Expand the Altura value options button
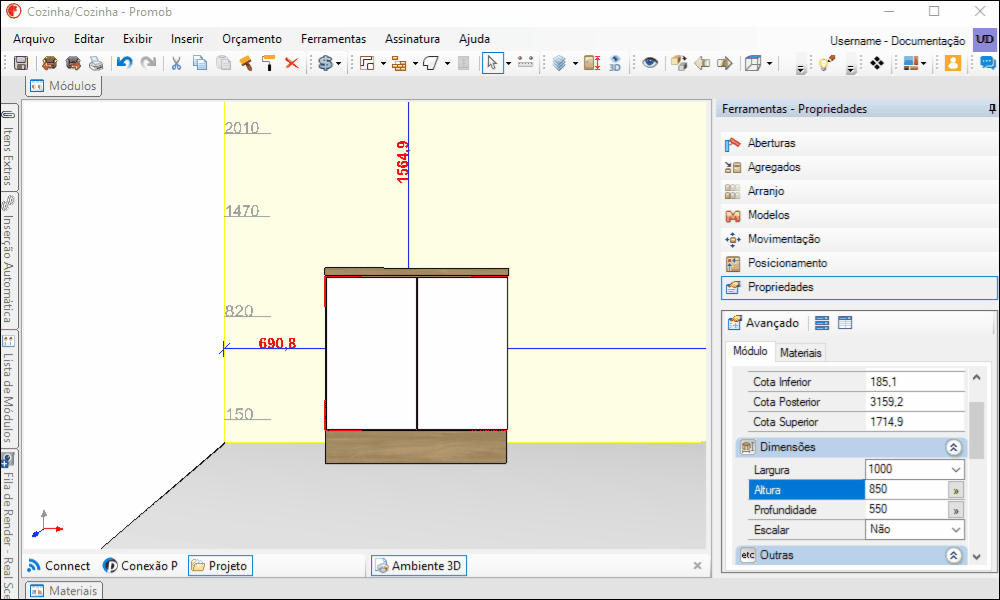Screen dimensions: 1000x600 coord(955,490)
